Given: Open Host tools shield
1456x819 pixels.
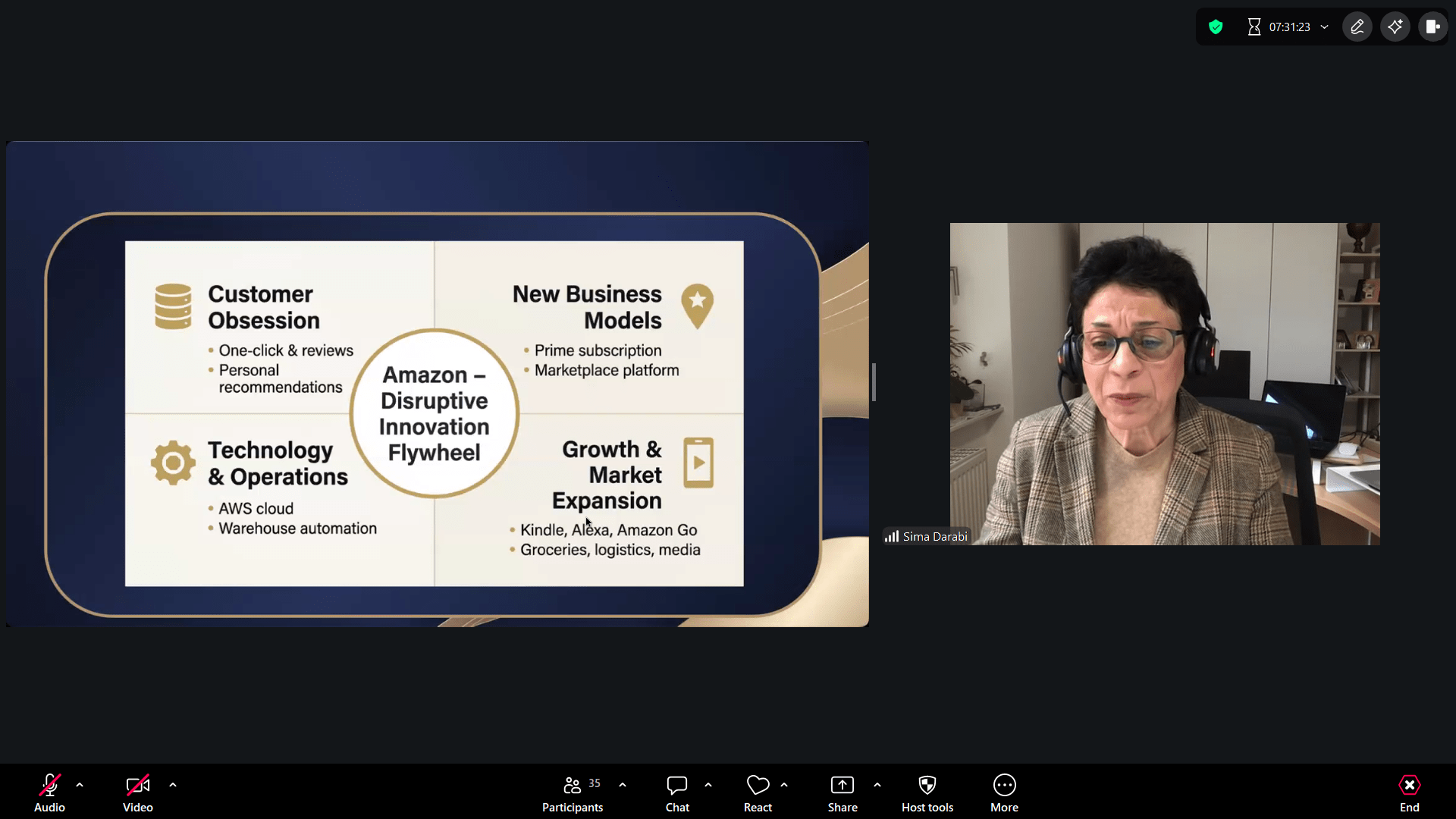Looking at the screenshot, I should 927,792.
